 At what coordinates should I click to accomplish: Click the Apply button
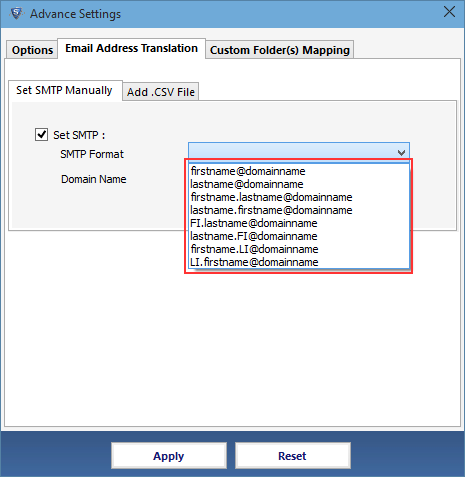[169, 456]
